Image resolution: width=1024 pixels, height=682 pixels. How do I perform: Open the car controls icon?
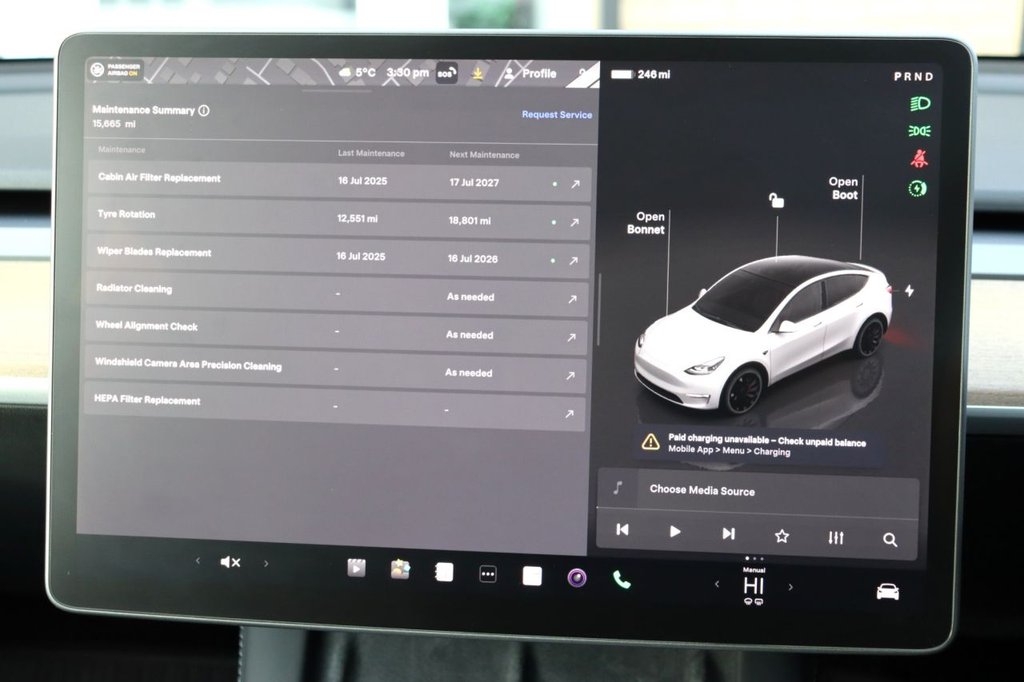(887, 591)
